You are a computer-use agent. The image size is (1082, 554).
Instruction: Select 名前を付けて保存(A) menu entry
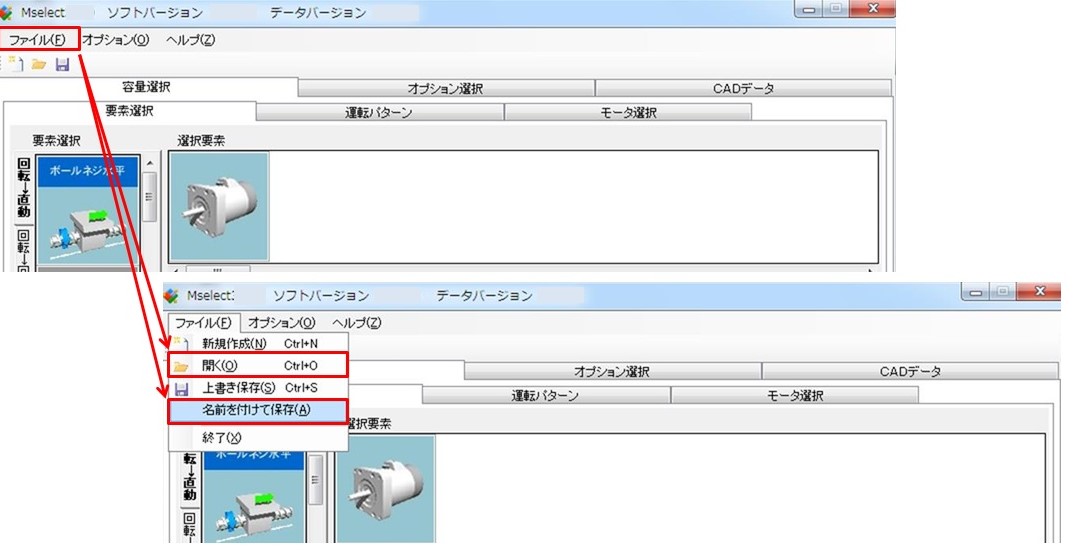[x=257, y=410]
